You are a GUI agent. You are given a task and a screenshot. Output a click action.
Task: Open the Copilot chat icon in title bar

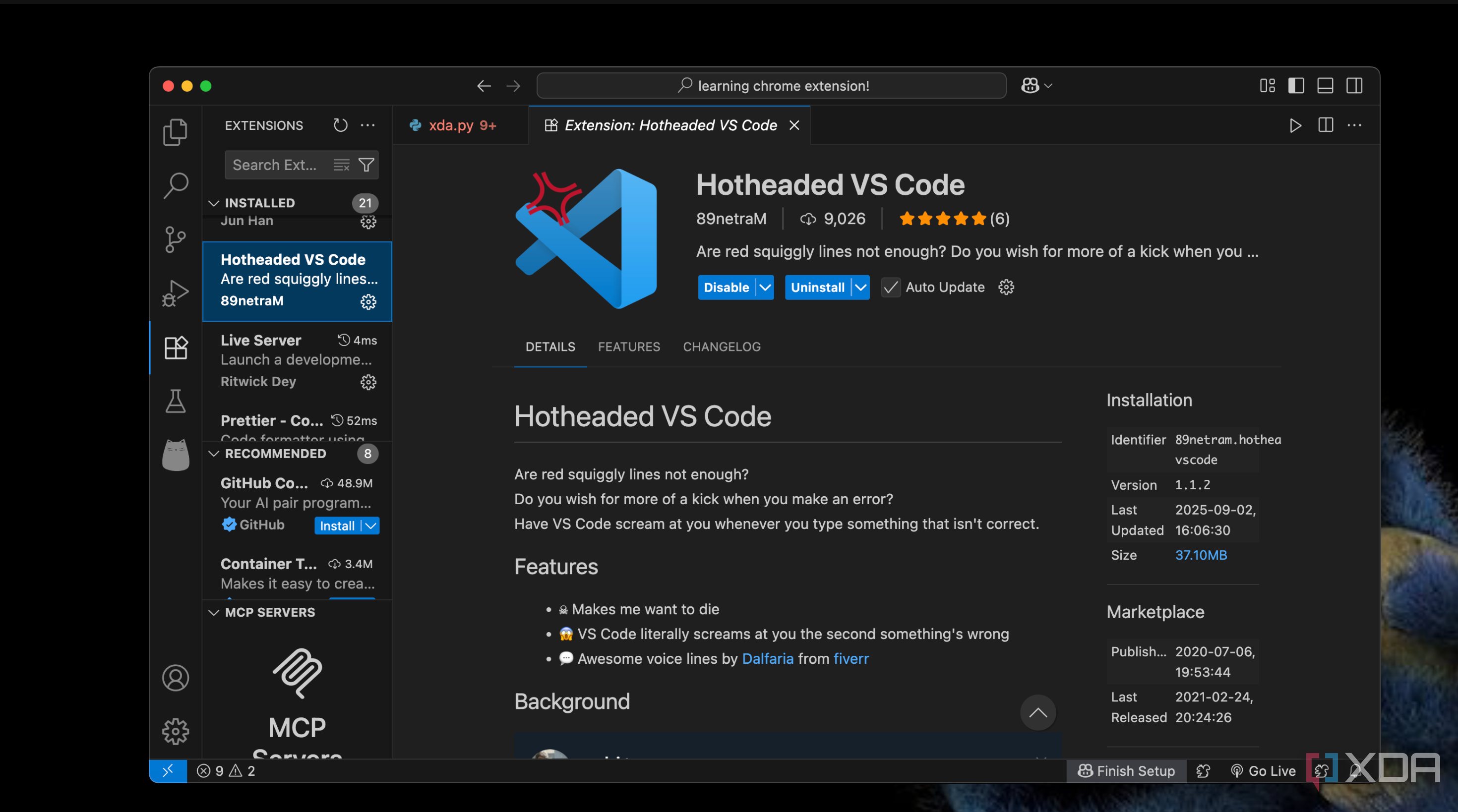click(1030, 86)
